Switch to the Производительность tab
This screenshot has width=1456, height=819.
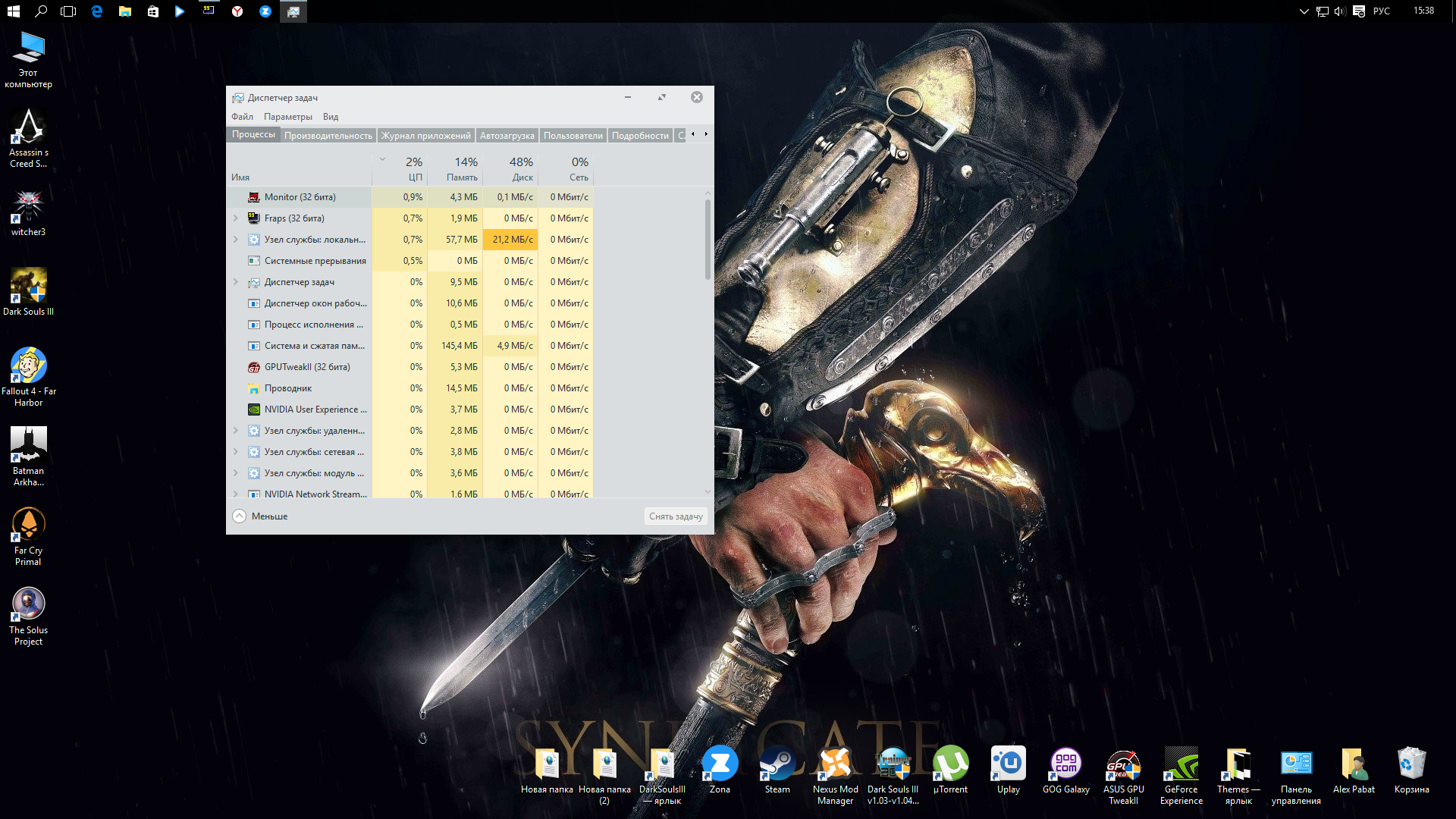328,136
